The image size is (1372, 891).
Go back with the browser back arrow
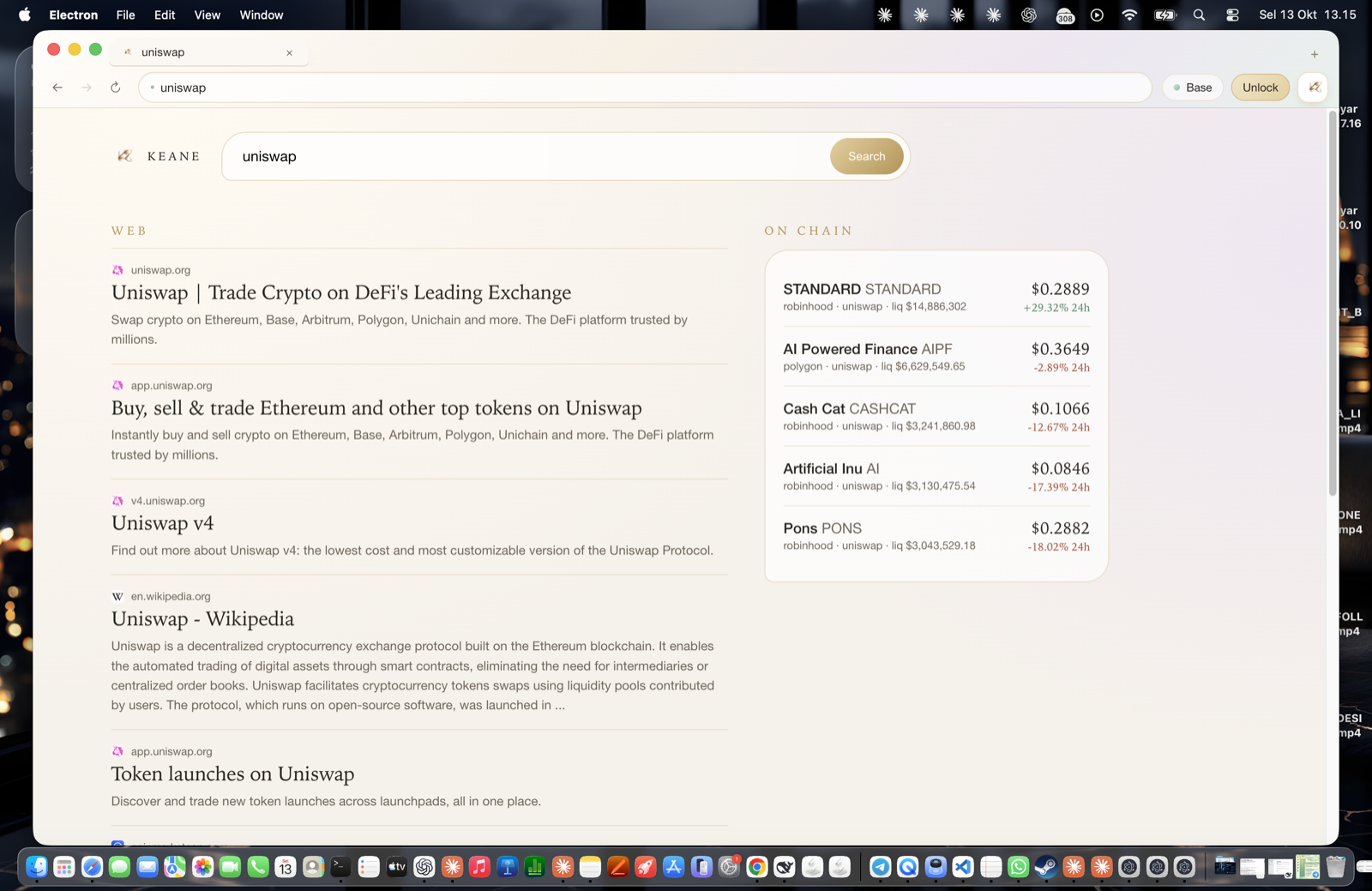(57, 87)
